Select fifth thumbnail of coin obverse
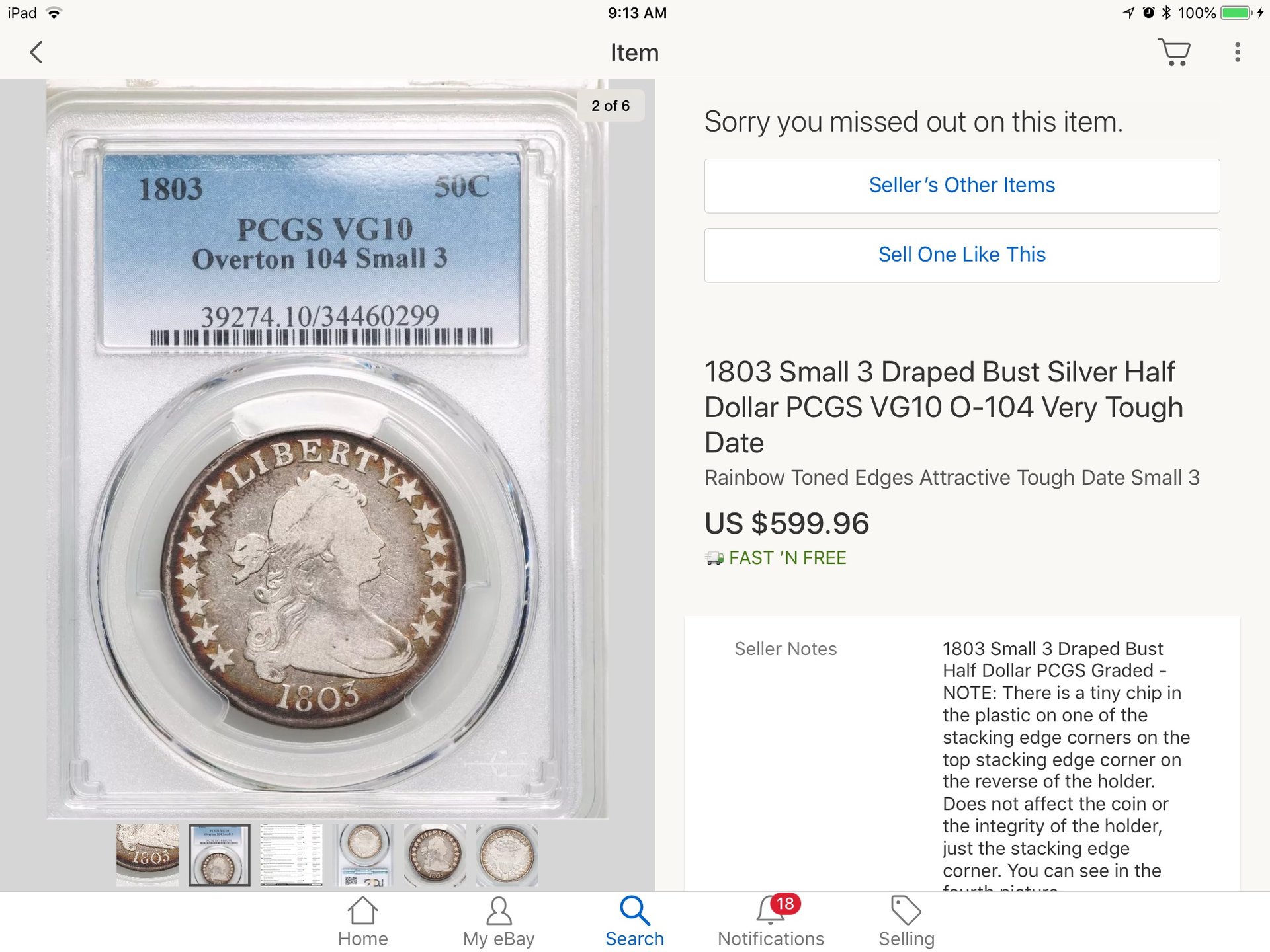The image size is (1270, 952). tap(435, 855)
